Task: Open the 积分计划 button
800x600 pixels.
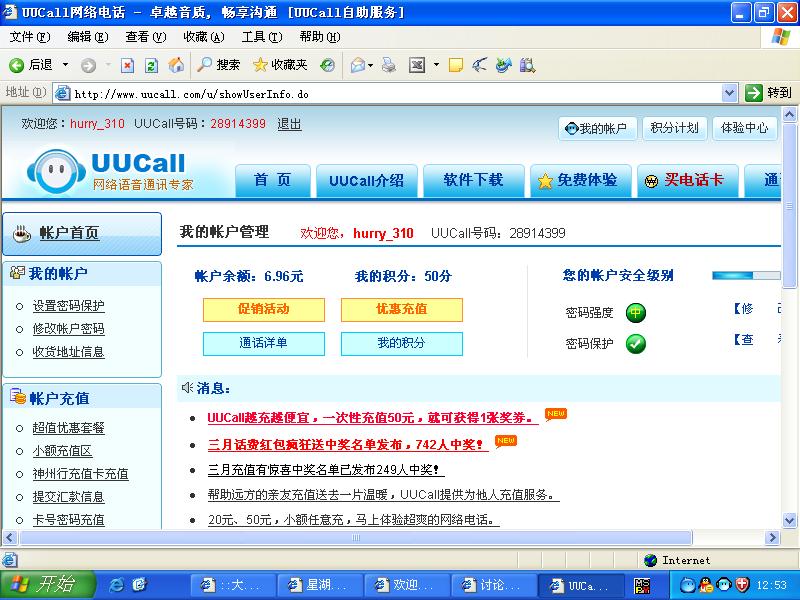Action: (674, 128)
